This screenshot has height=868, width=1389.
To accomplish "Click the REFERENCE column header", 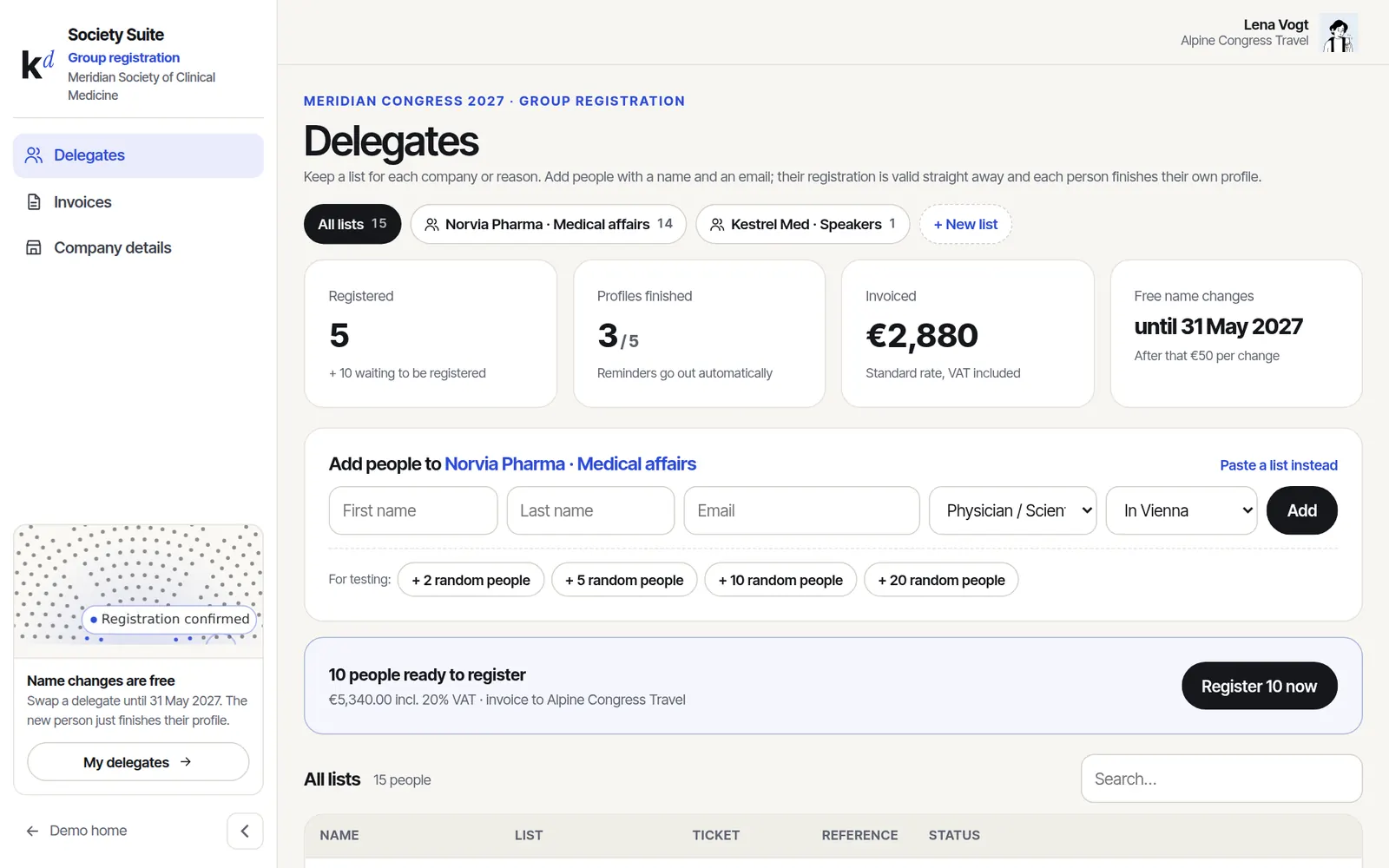I will coord(859,835).
